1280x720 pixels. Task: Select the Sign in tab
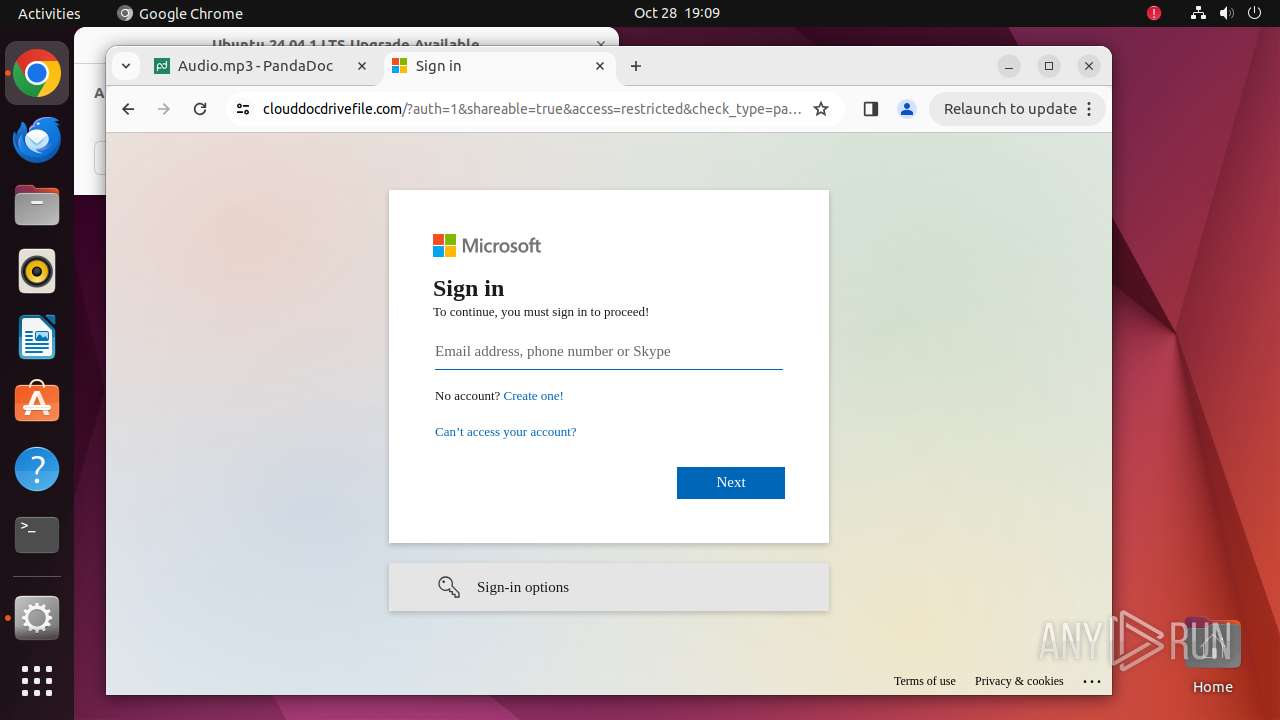[500, 66]
